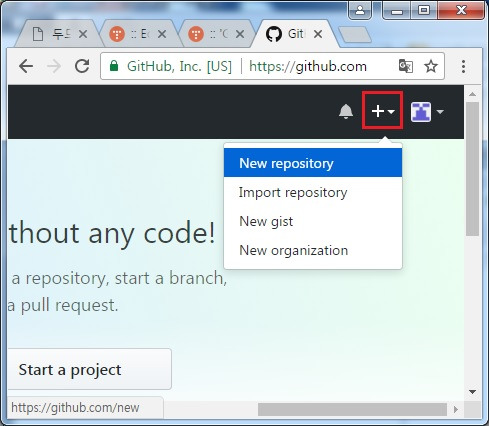Choose New organization menu item
Screen dimensions: 489x426
[313, 250]
